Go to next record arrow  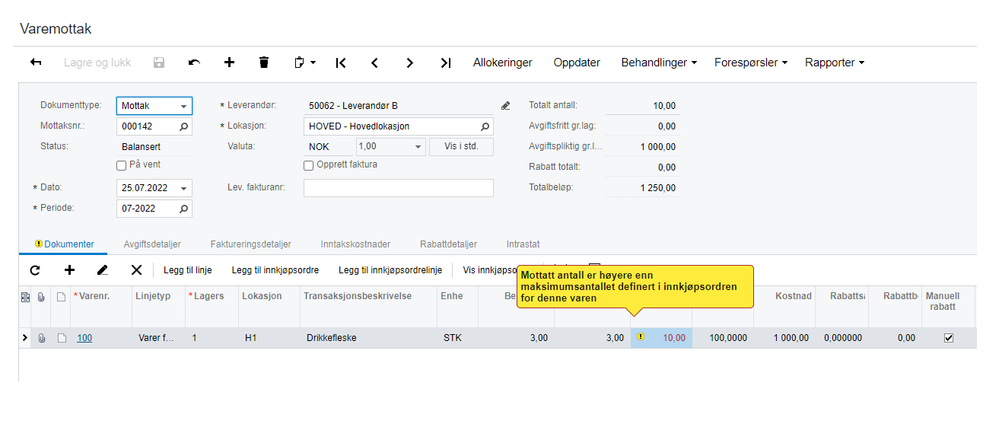click(410, 62)
